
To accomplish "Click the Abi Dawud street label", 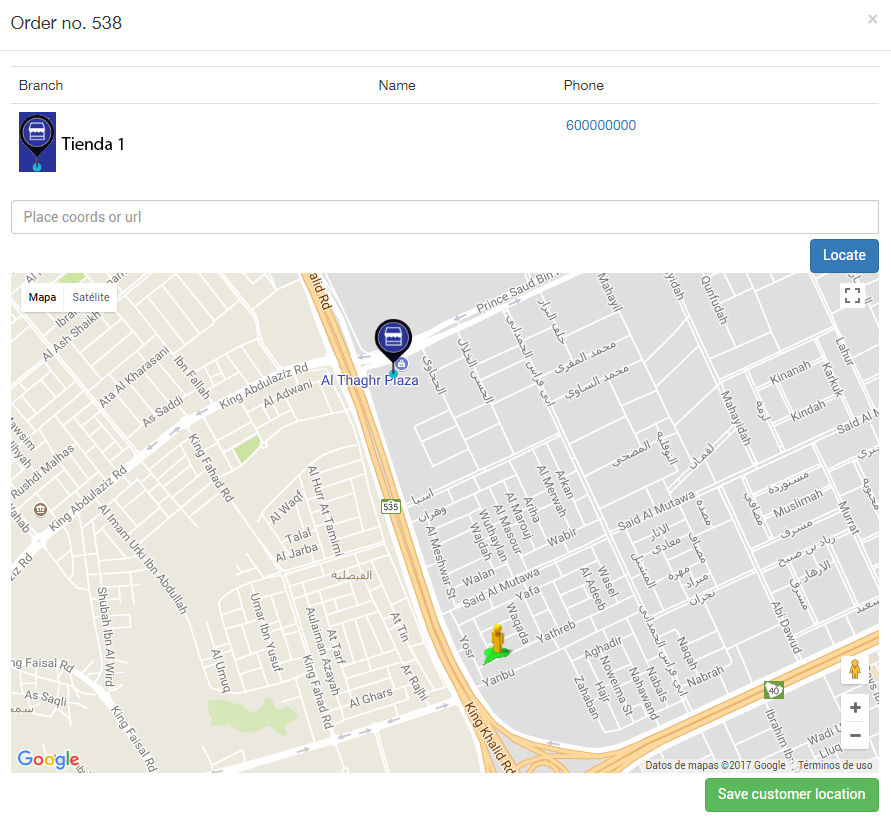I will click(x=786, y=627).
